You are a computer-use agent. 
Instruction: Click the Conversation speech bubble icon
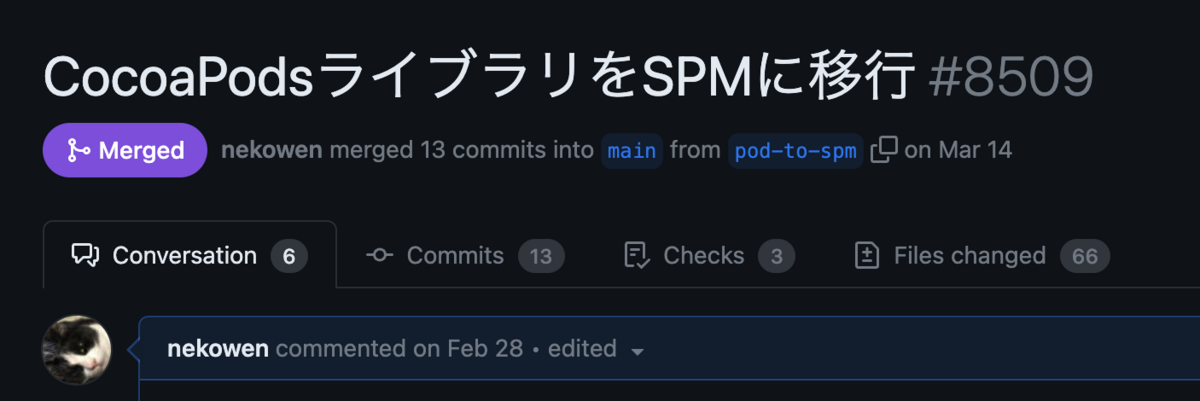pos(85,255)
